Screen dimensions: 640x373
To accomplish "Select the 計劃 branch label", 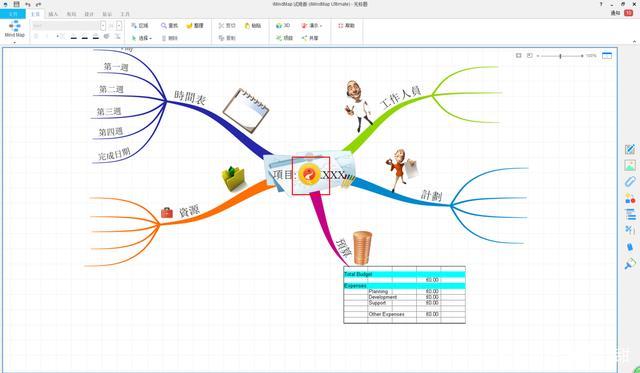I will click(431, 195).
